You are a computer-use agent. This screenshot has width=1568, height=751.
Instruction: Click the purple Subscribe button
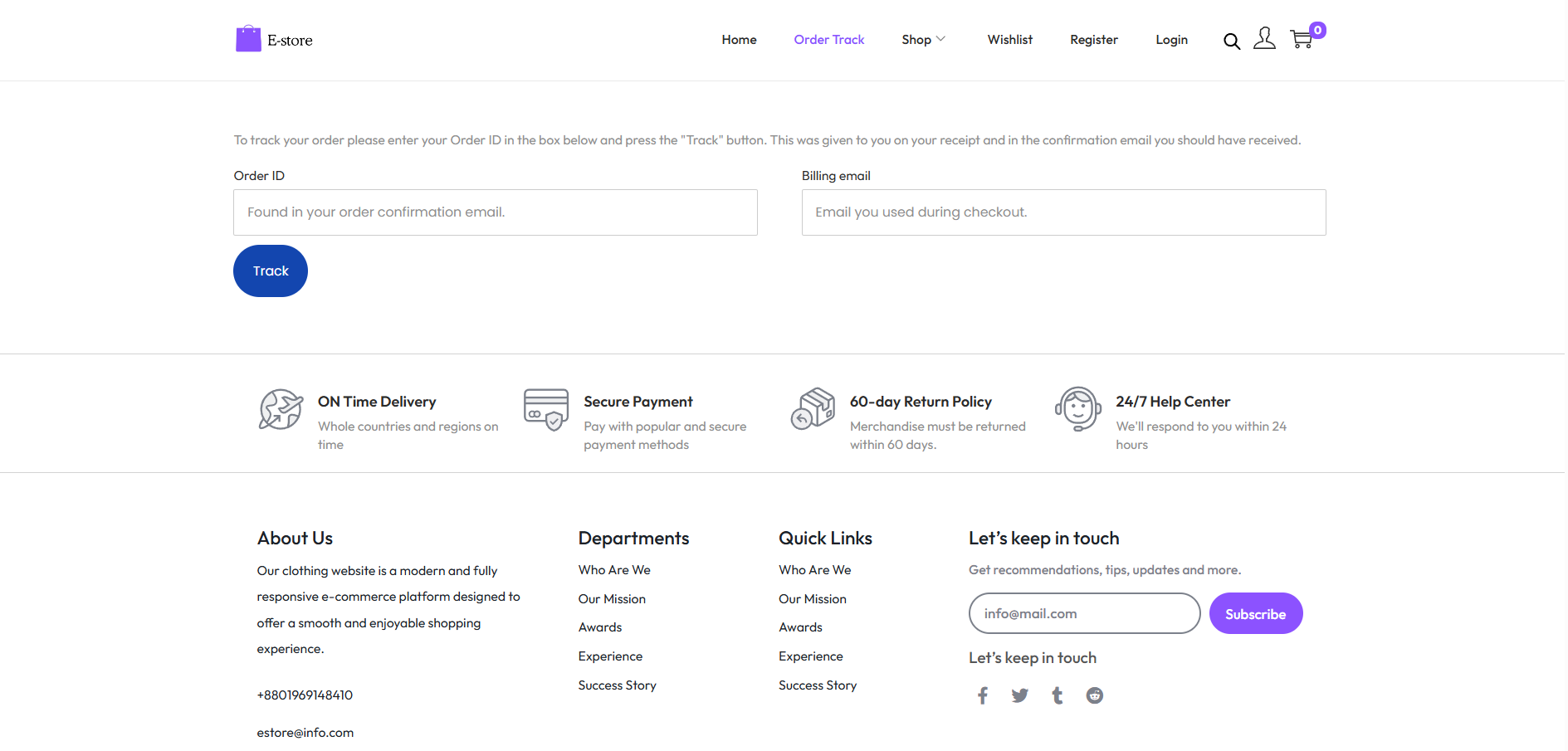1255,614
